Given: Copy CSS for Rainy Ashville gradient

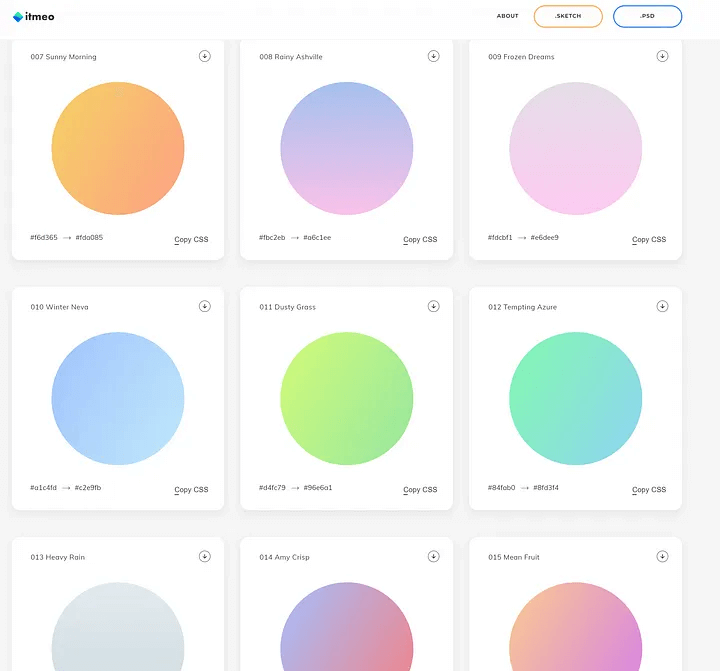Looking at the screenshot, I should 420,240.
